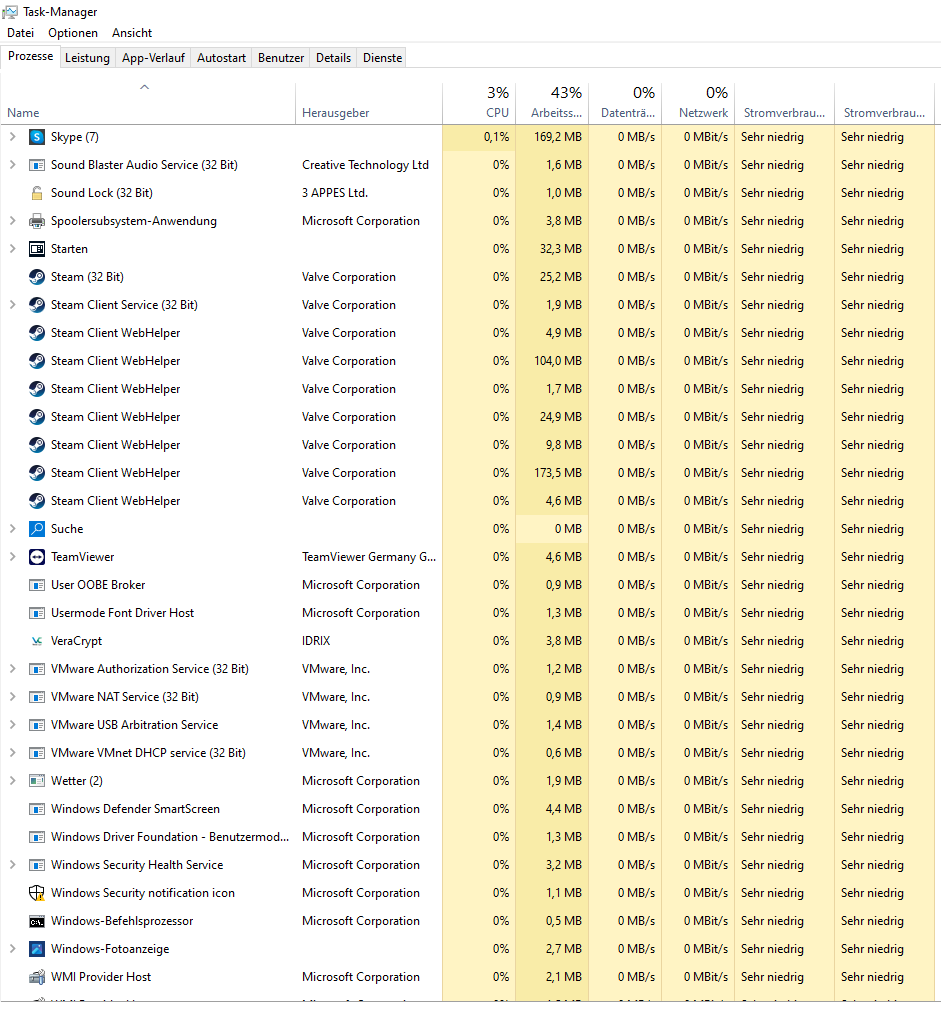
Task: Switch to the Benutzer tab
Action: [281, 58]
